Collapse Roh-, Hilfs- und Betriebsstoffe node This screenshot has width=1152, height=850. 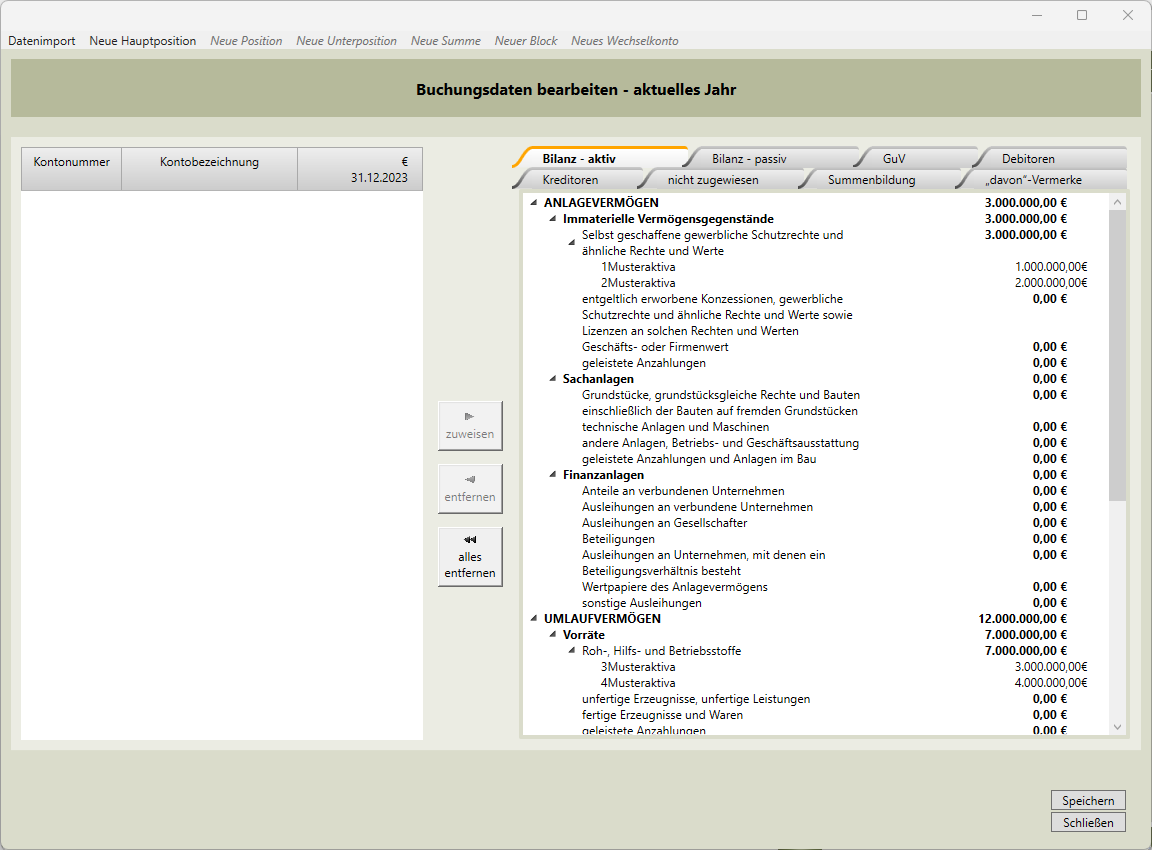(571, 651)
